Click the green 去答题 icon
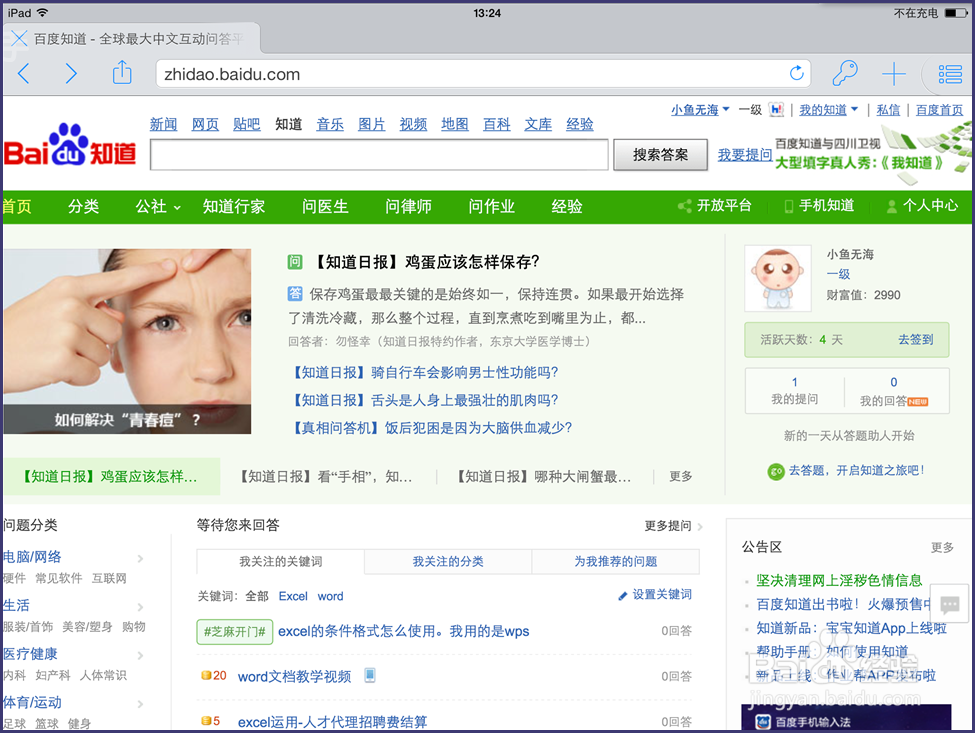 pos(775,471)
